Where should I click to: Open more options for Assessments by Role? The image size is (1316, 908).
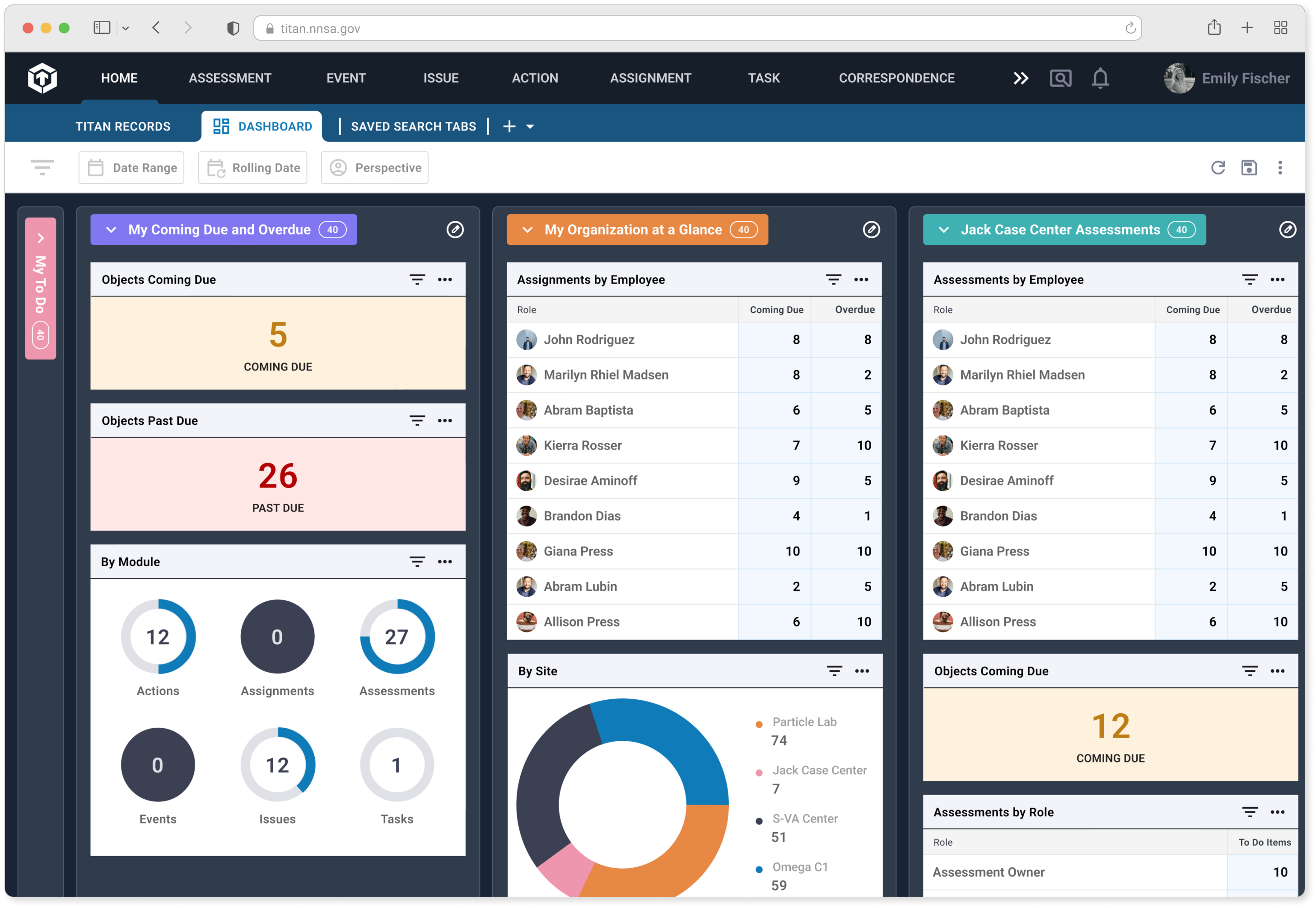[x=1277, y=812]
